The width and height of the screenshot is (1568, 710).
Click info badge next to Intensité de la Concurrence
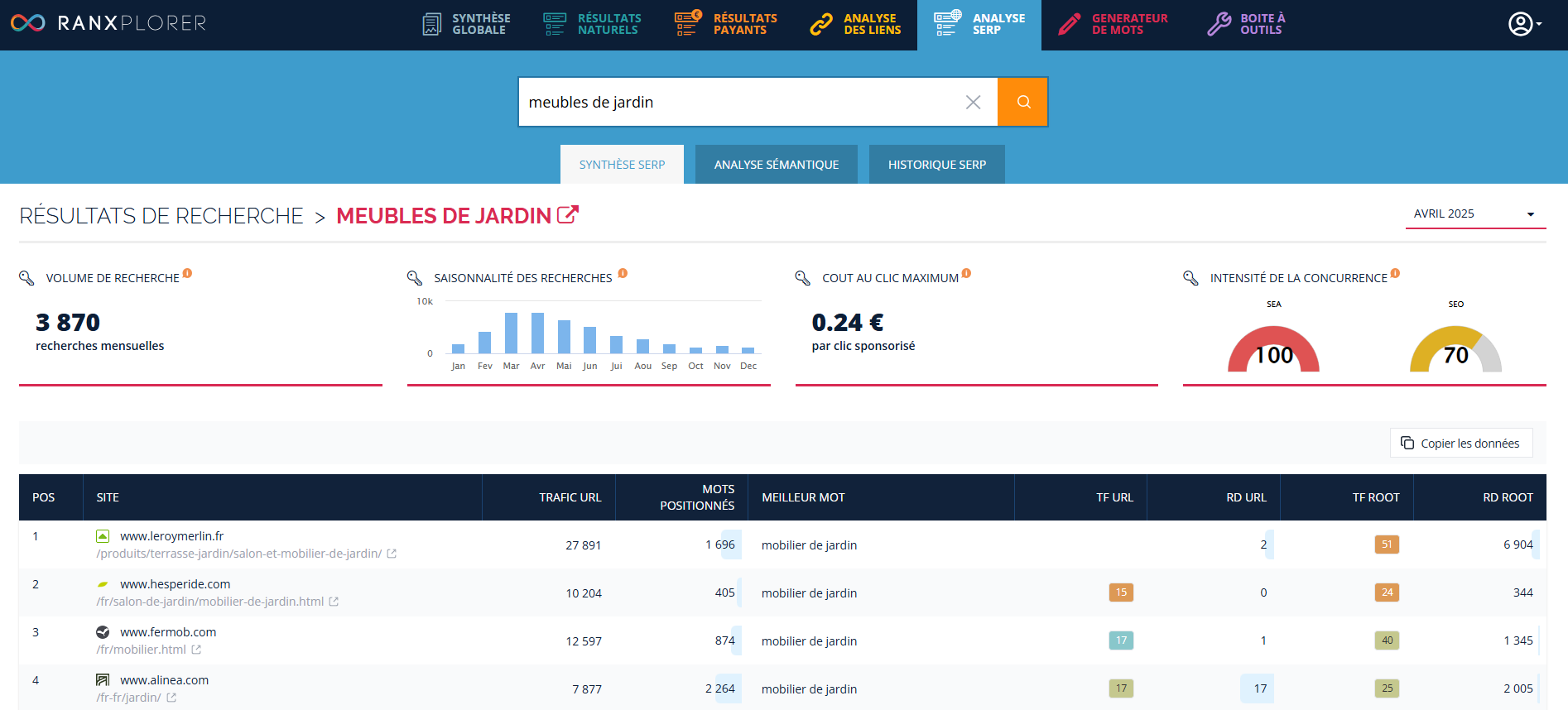tap(1395, 273)
